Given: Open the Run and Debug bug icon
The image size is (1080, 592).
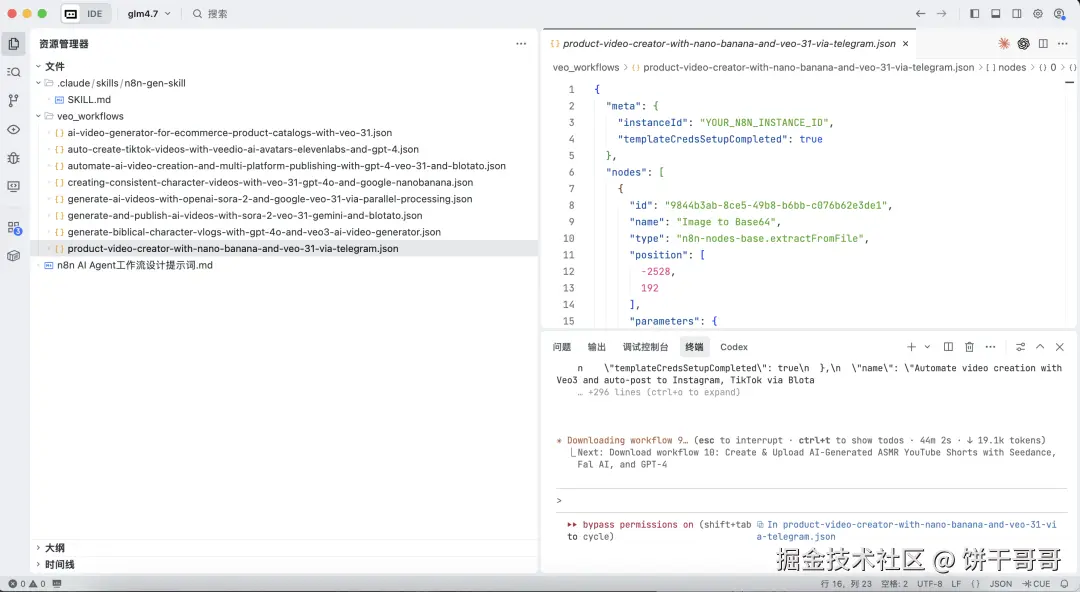Looking at the screenshot, I should [x=13, y=158].
